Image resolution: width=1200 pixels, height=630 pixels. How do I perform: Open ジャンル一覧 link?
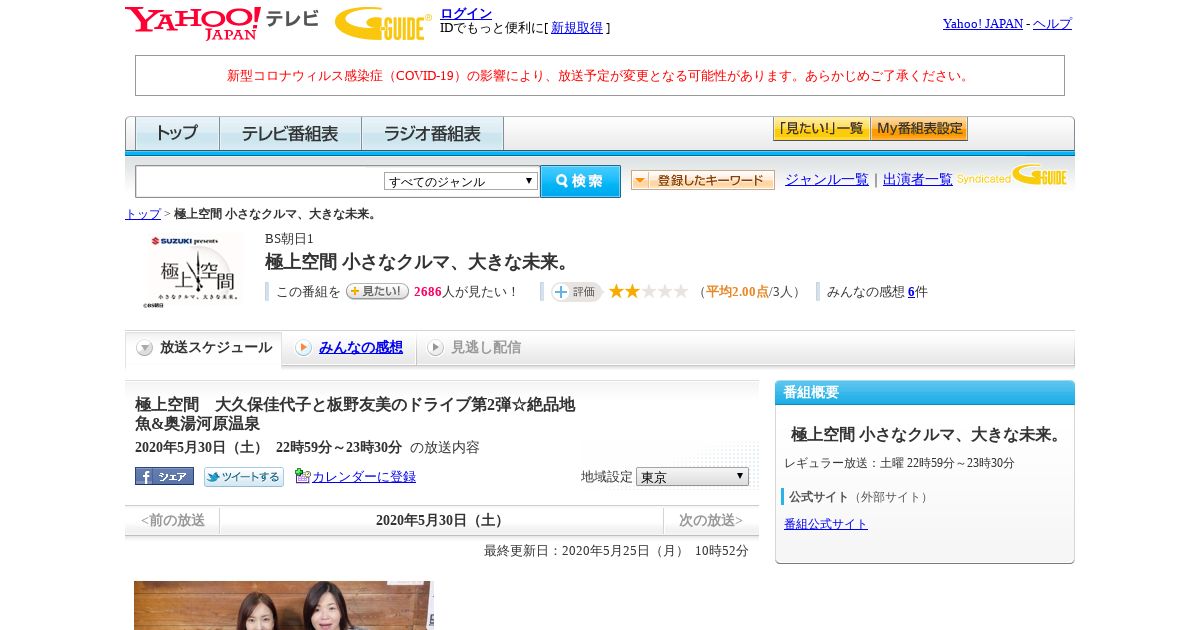(827, 180)
